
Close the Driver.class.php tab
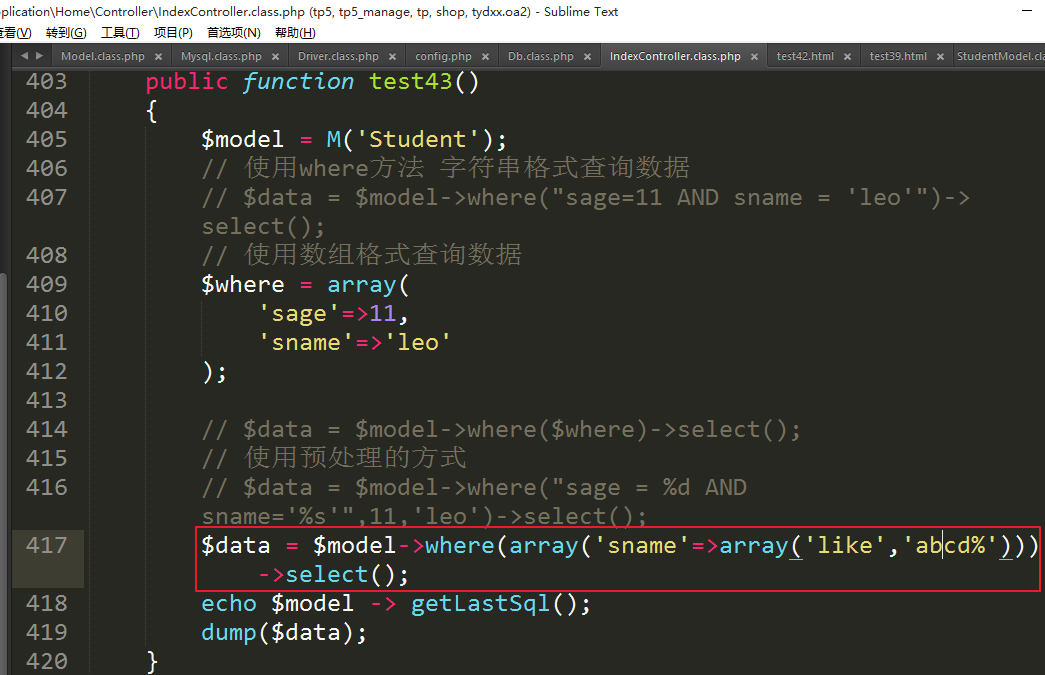coord(393,57)
